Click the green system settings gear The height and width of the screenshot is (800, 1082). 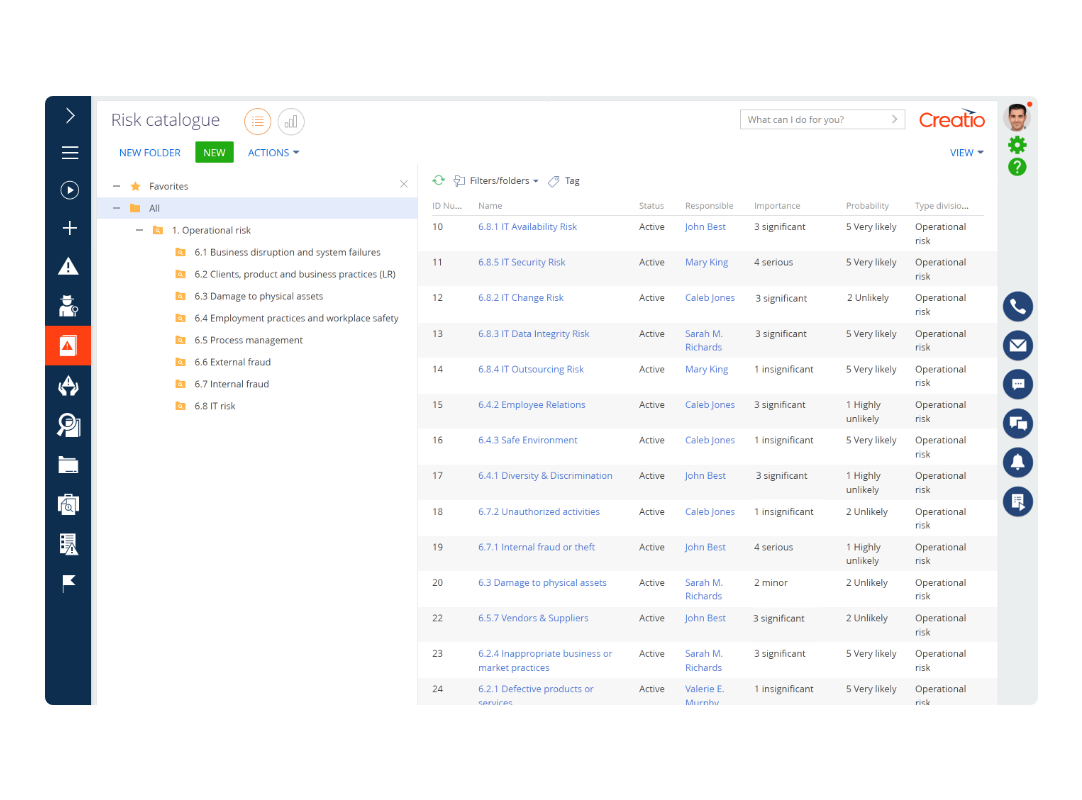tap(1017, 145)
